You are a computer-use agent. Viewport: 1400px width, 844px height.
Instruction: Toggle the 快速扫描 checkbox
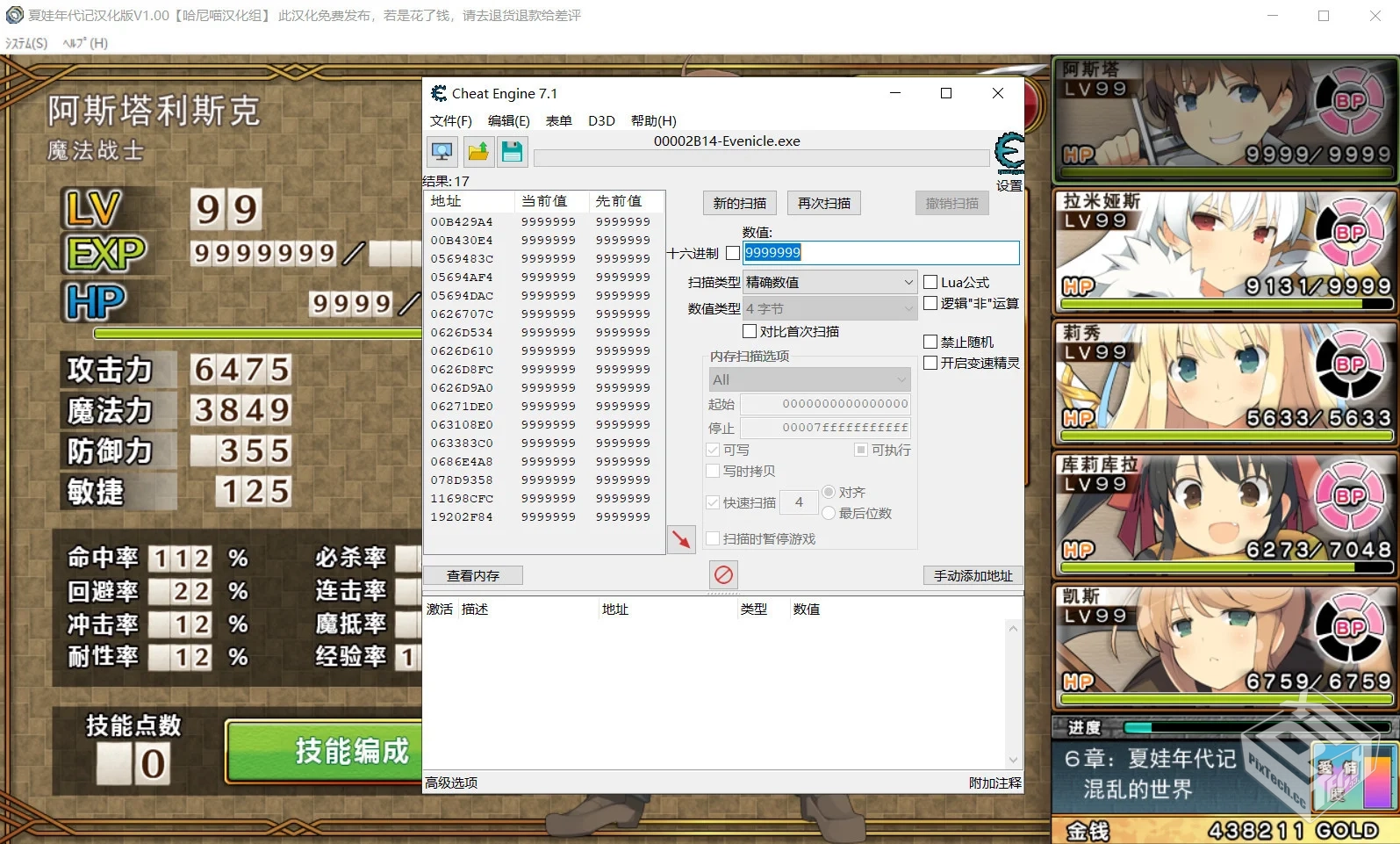713,502
